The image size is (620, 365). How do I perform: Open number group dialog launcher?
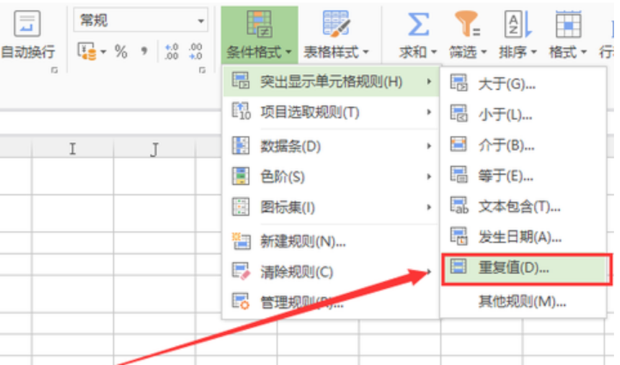point(202,70)
